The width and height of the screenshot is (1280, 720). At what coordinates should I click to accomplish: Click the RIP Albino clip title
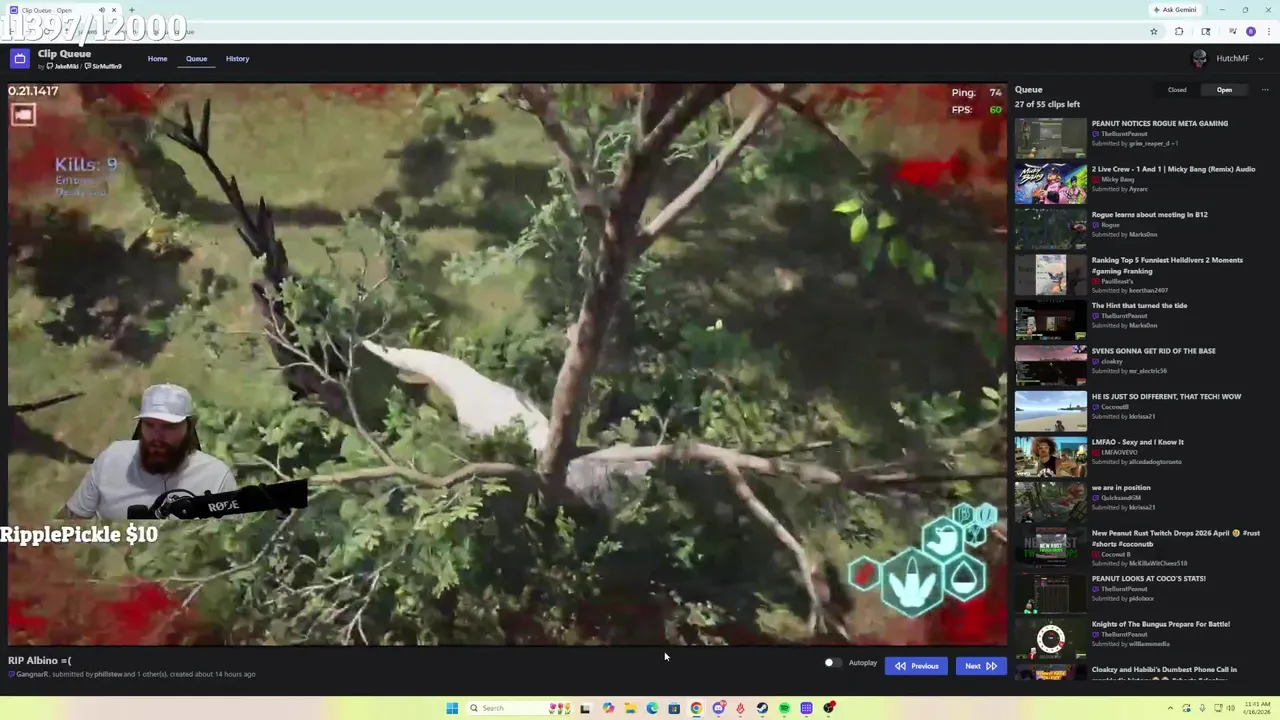(x=40, y=660)
